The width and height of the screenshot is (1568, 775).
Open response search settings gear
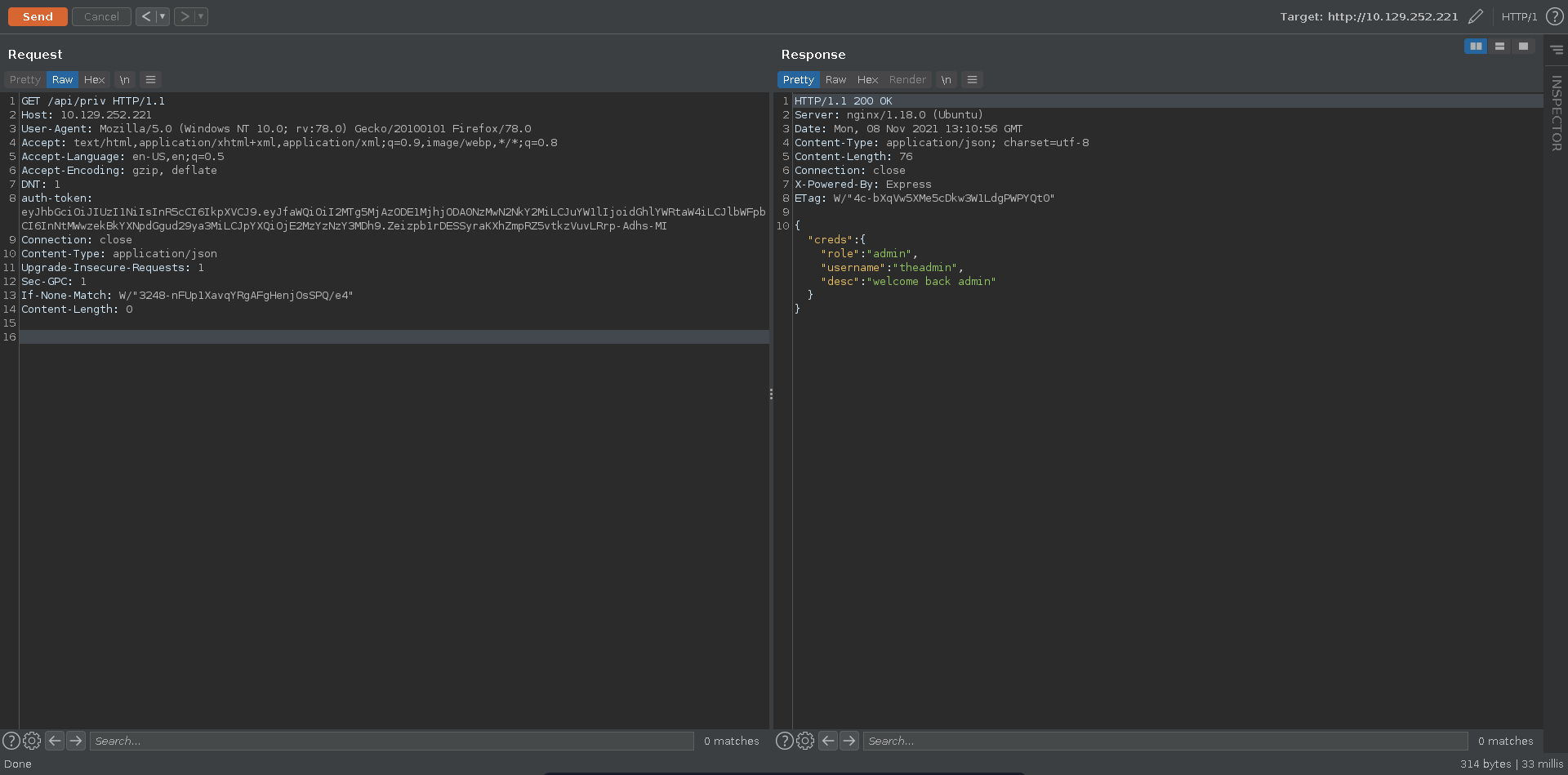tap(805, 741)
